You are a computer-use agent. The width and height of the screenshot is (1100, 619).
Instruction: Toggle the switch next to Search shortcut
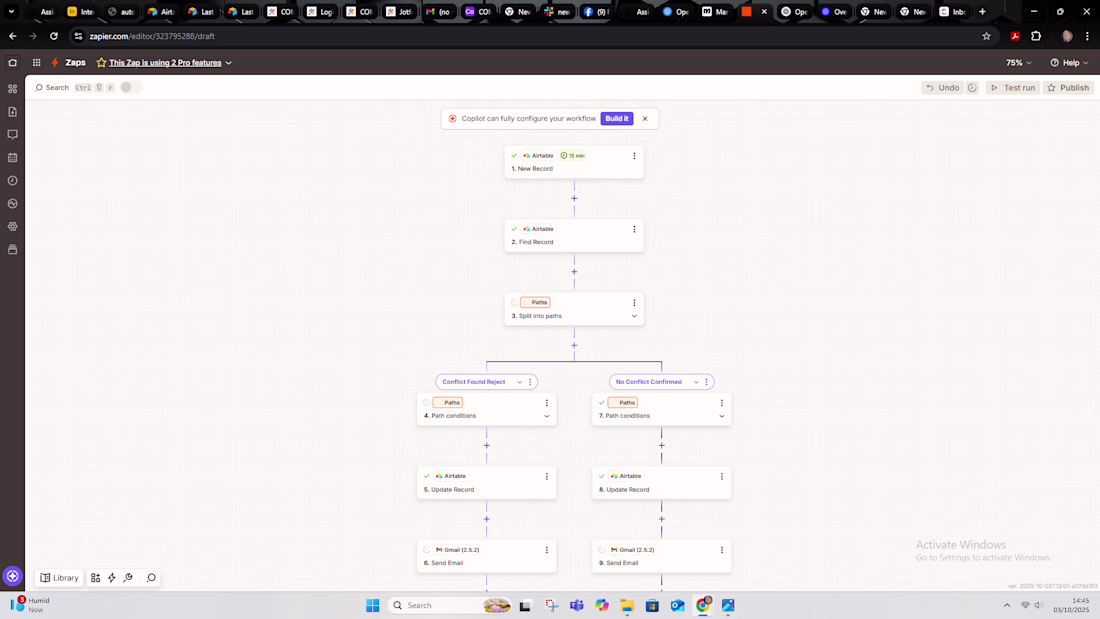pyautogui.click(x=130, y=87)
